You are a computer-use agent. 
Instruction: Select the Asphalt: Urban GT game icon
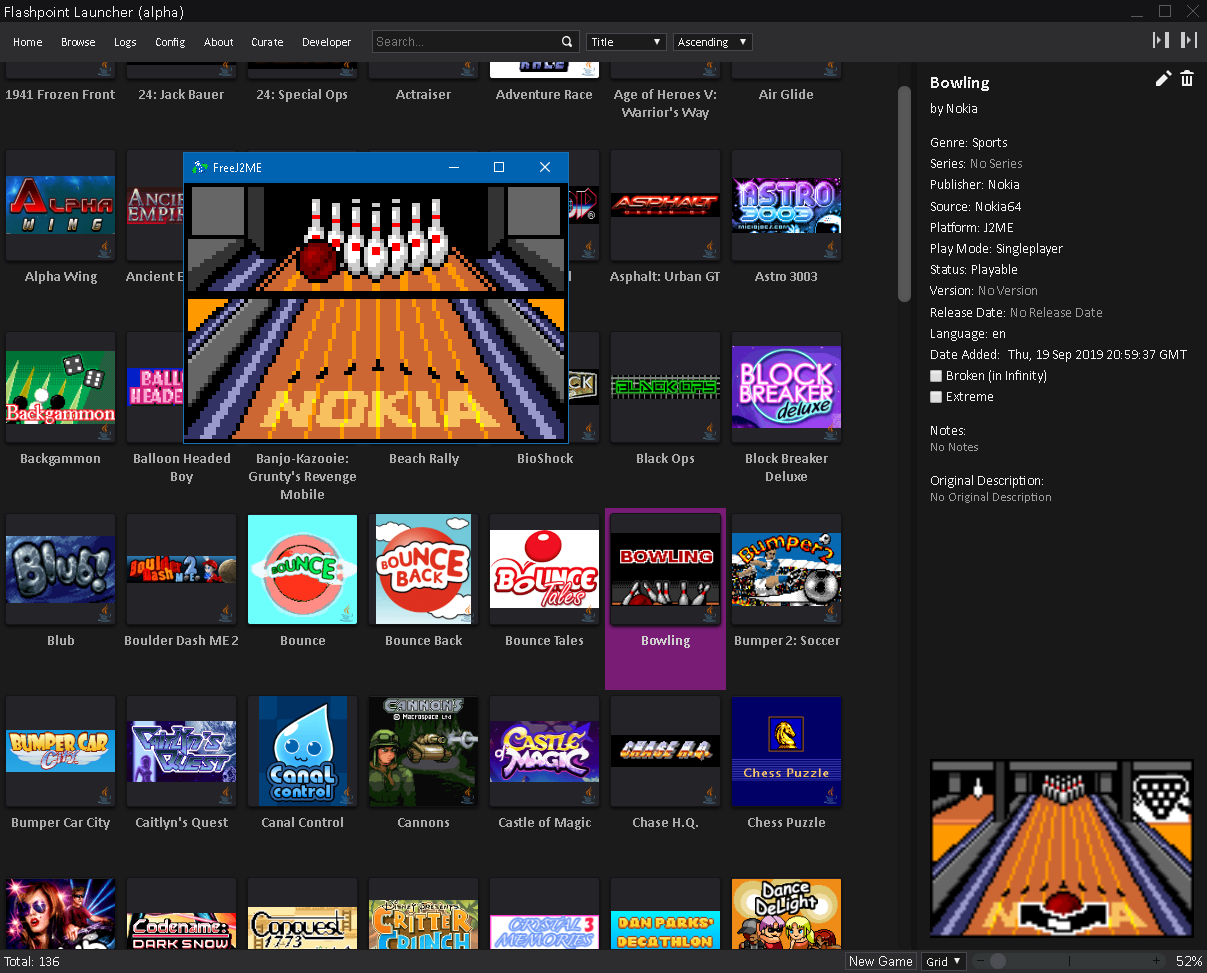click(666, 205)
